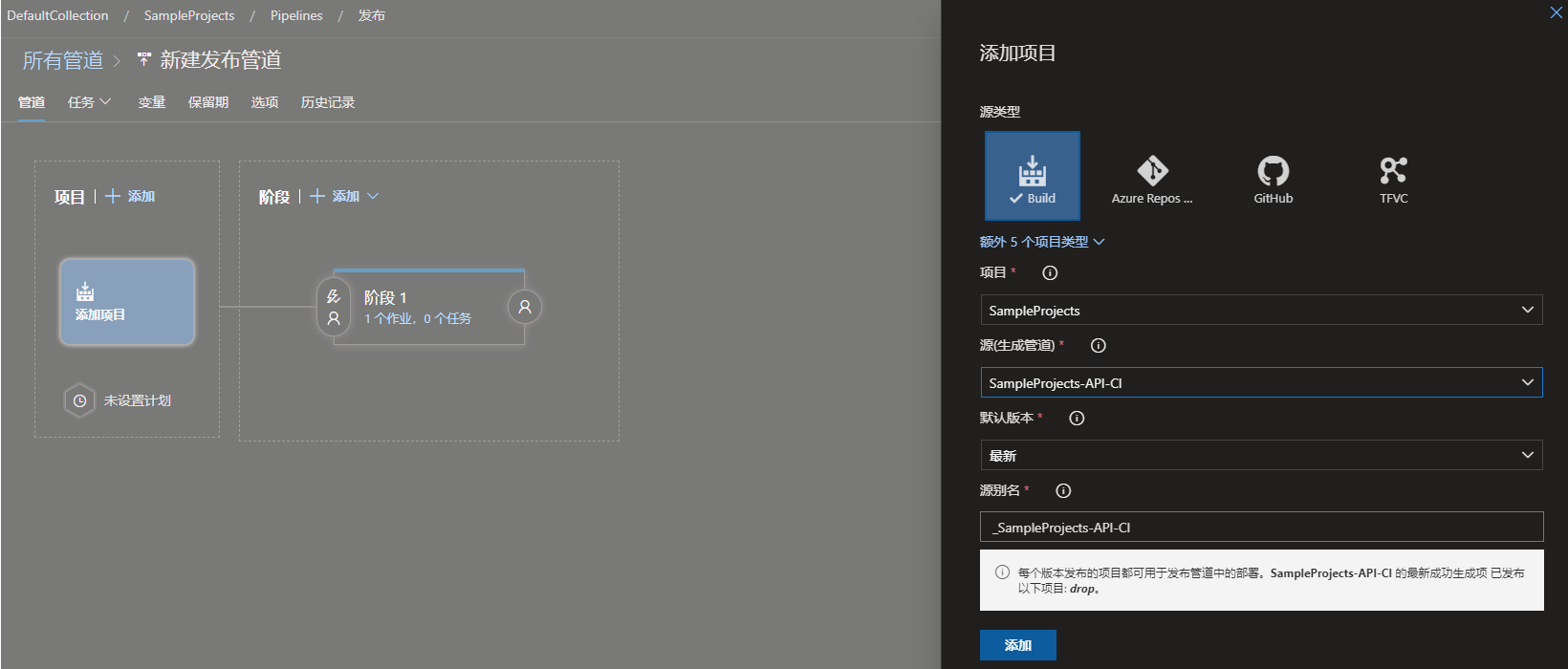This screenshot has width=1568, height=669.
Task: Click DefaultCollection breadcrumb
Action: [x=57, y=15]
